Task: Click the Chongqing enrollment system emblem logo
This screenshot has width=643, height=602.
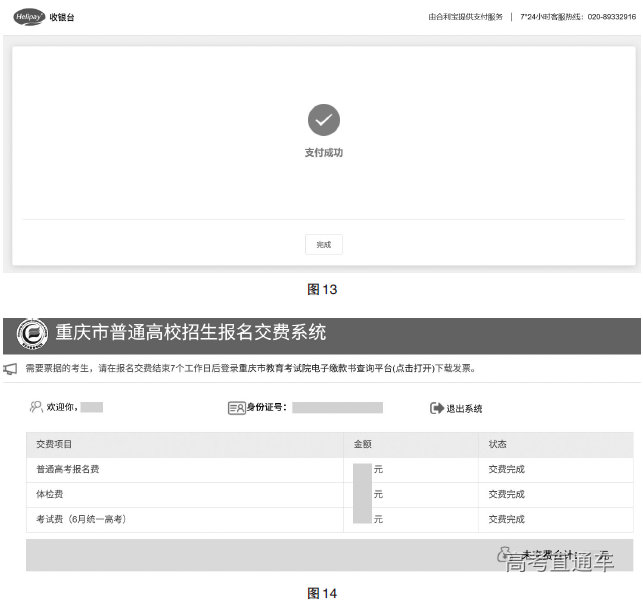Action: (x=32, y=334)
